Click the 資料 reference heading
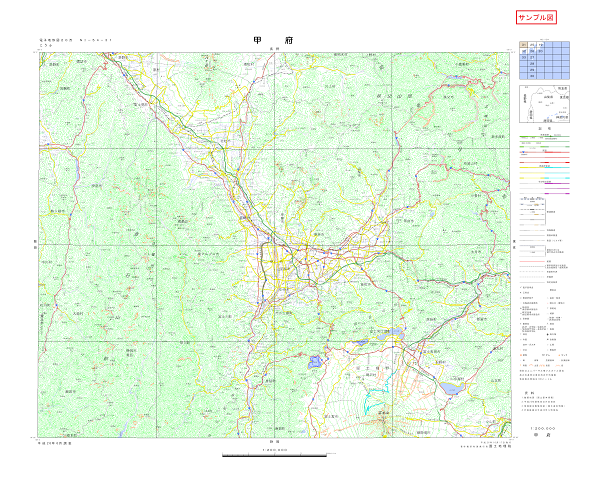 pos(528,393)
